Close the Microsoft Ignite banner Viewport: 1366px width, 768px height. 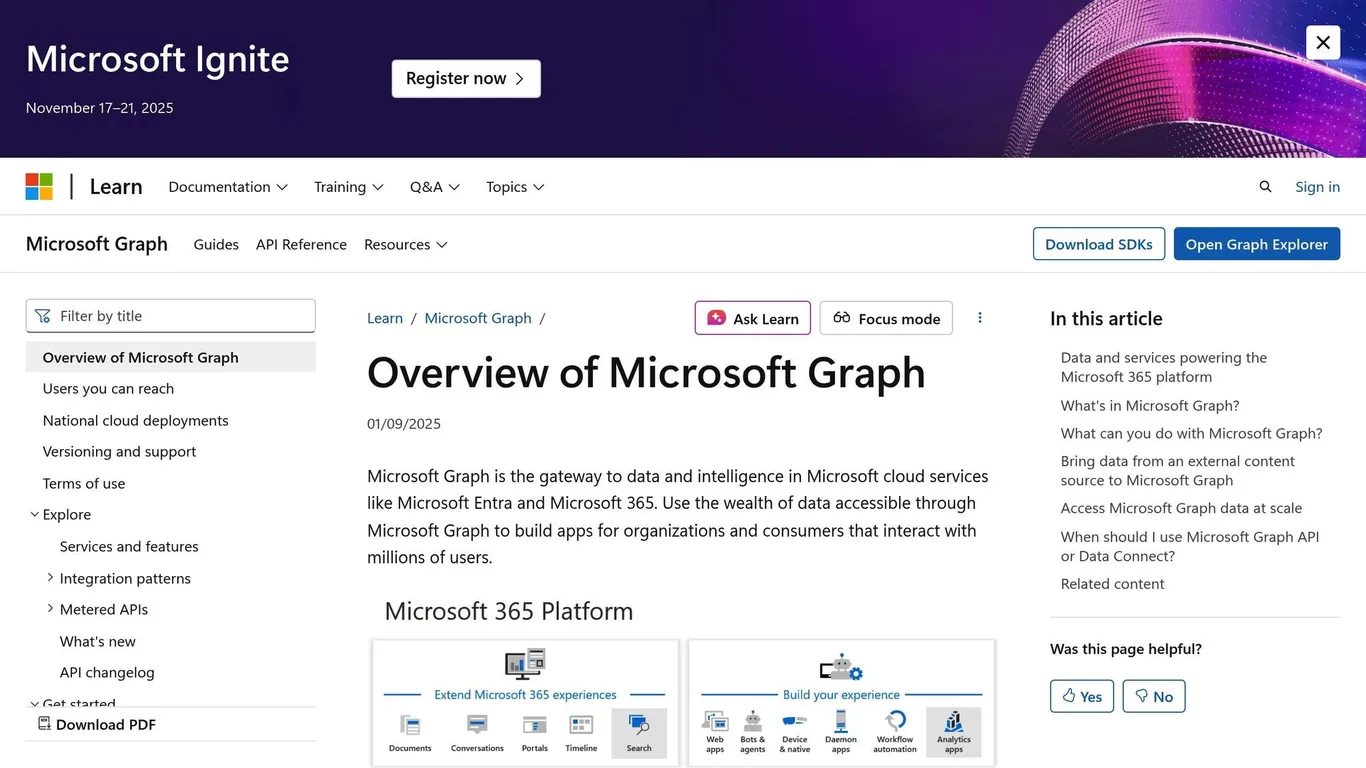point(1323,42)
